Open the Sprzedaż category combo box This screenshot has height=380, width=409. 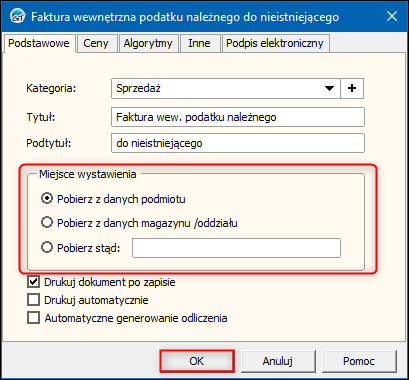(226, 88)
